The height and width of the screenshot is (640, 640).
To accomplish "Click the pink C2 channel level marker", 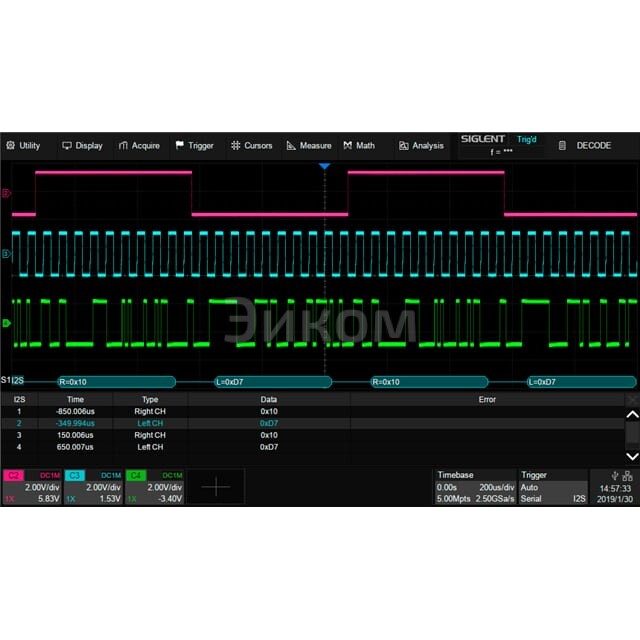I will (7, 193).
